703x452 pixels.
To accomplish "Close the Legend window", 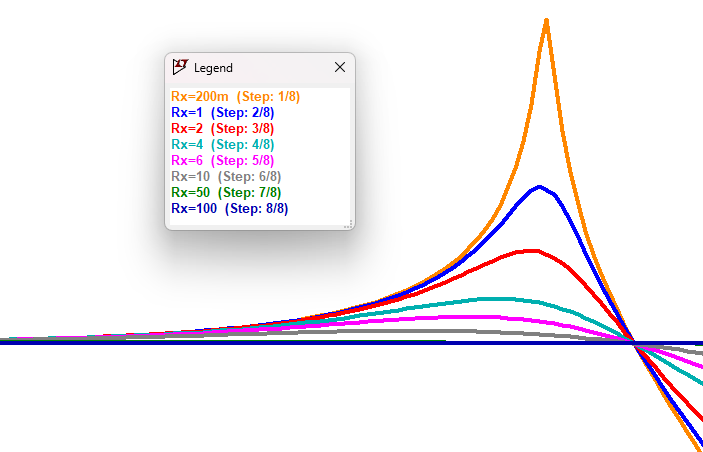I will pos(340,67).
